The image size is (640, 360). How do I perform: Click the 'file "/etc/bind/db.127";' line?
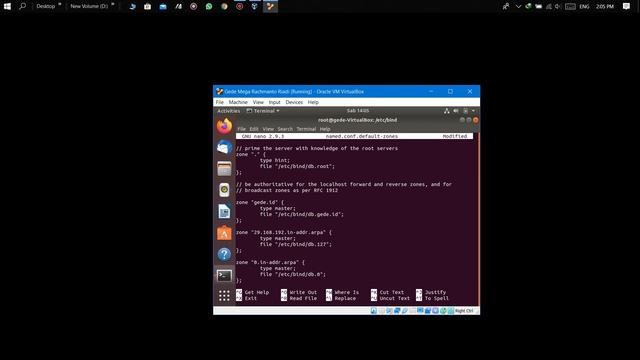(x=296, y=244)
